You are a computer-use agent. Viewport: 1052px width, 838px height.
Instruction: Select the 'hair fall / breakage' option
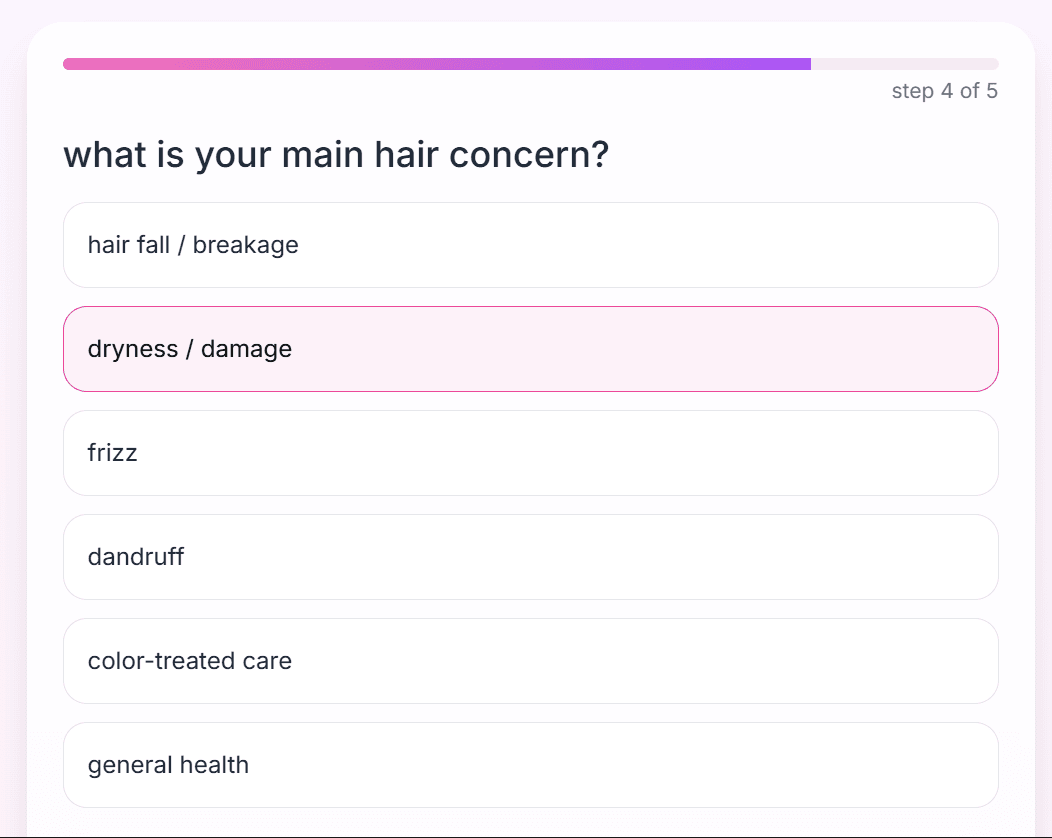[x=530, y=245]
